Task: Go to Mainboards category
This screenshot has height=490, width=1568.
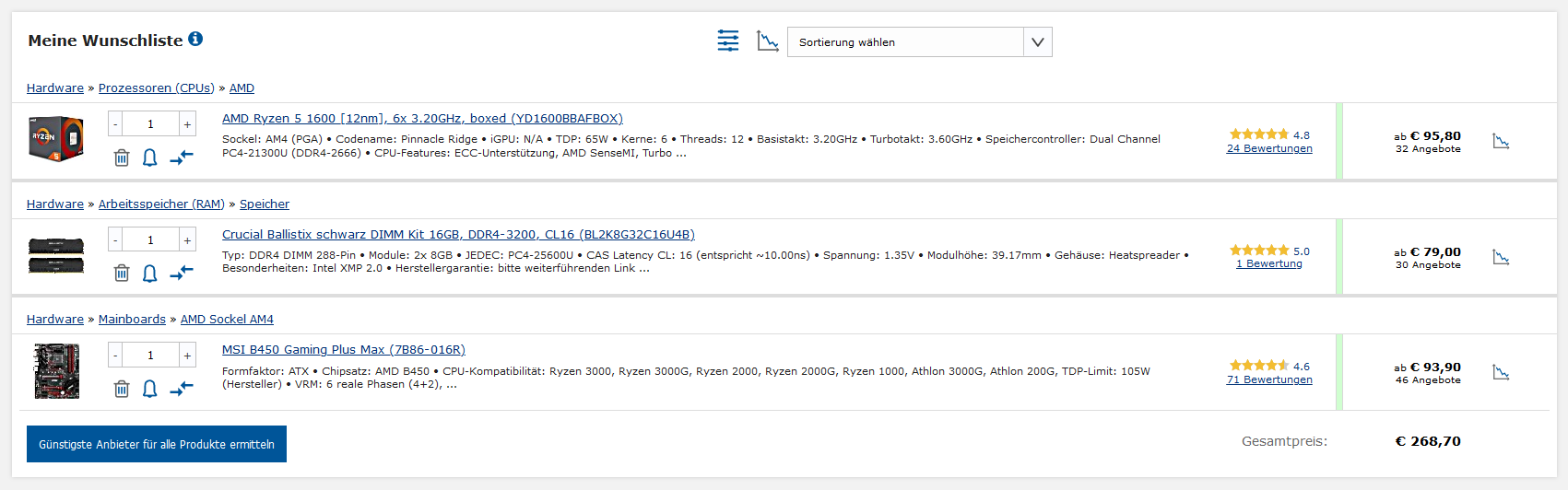Action: (132, 320)
